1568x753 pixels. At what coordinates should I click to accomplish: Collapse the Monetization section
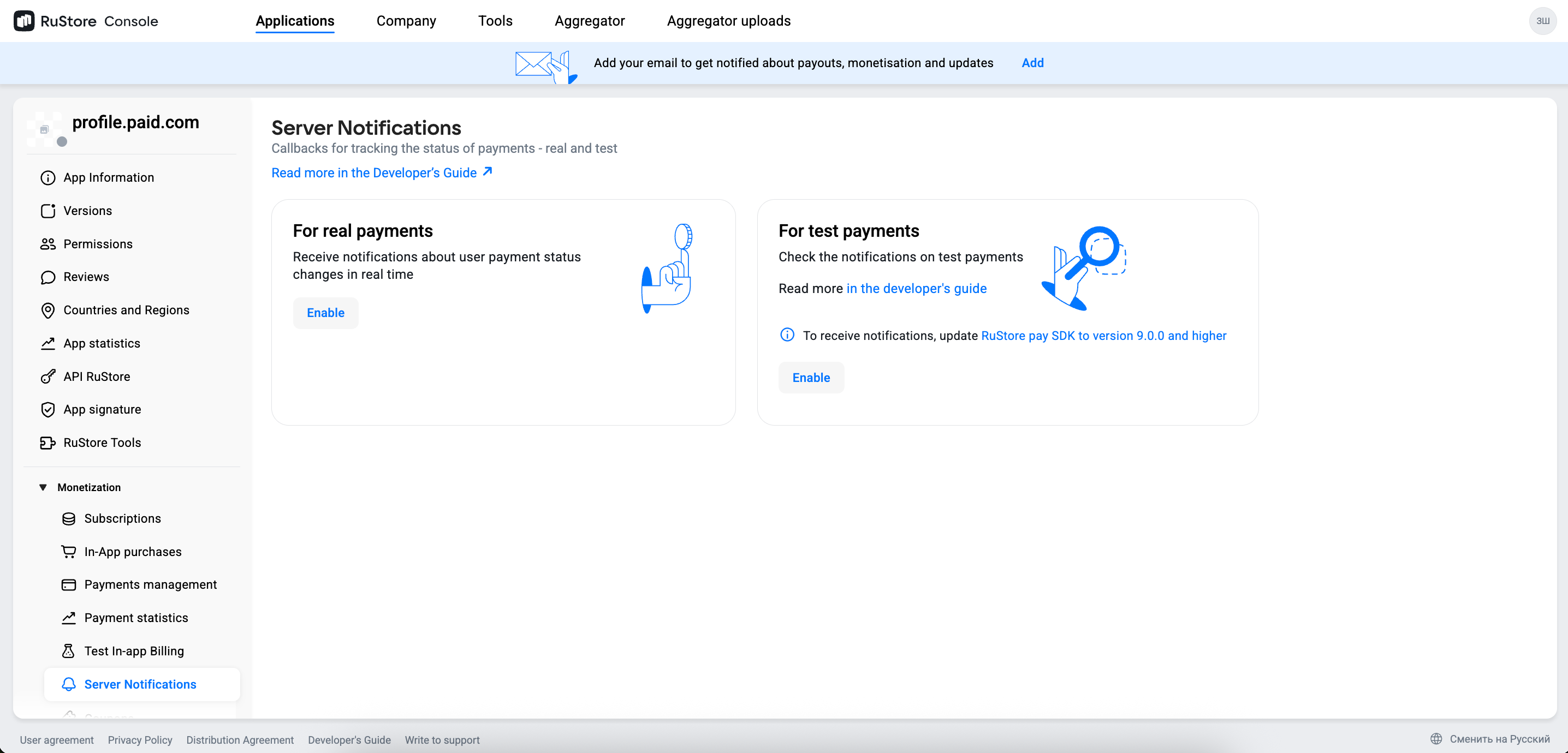(x=42, y=487)
